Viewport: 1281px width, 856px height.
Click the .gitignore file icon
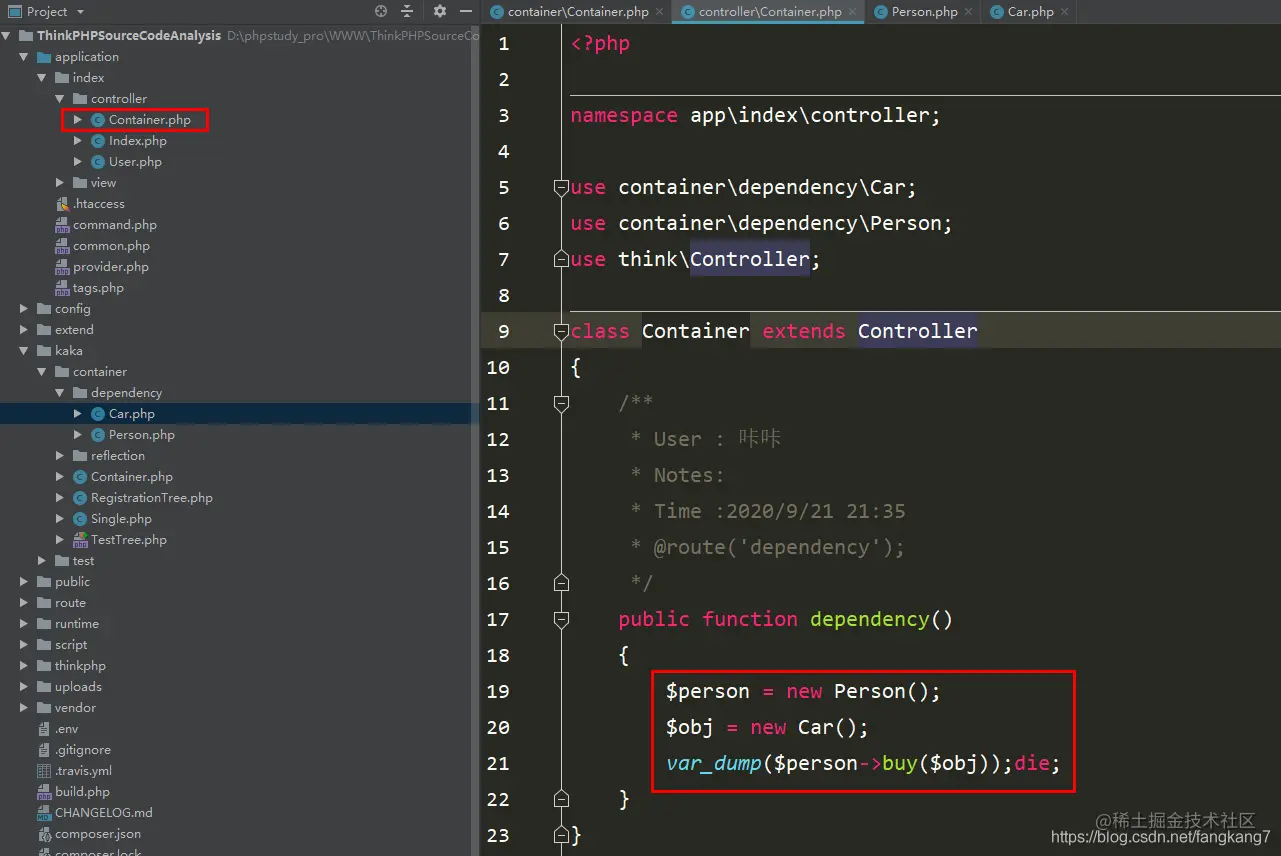click(x=44, y=750)
